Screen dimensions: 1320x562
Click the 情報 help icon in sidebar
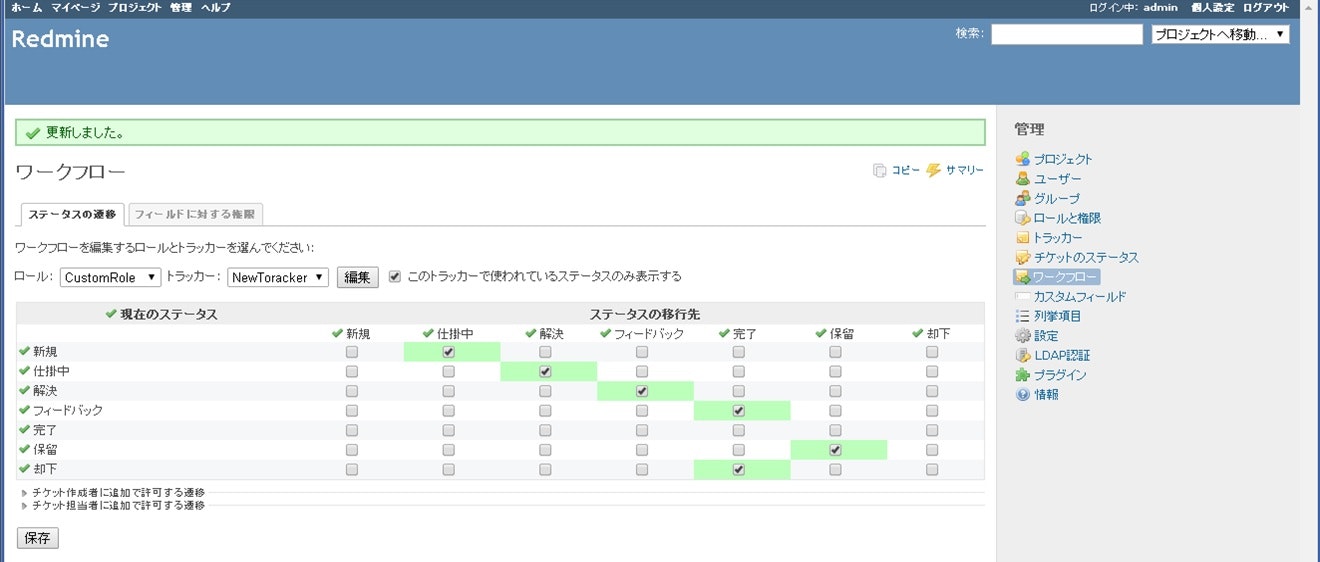pos(1022,395)
